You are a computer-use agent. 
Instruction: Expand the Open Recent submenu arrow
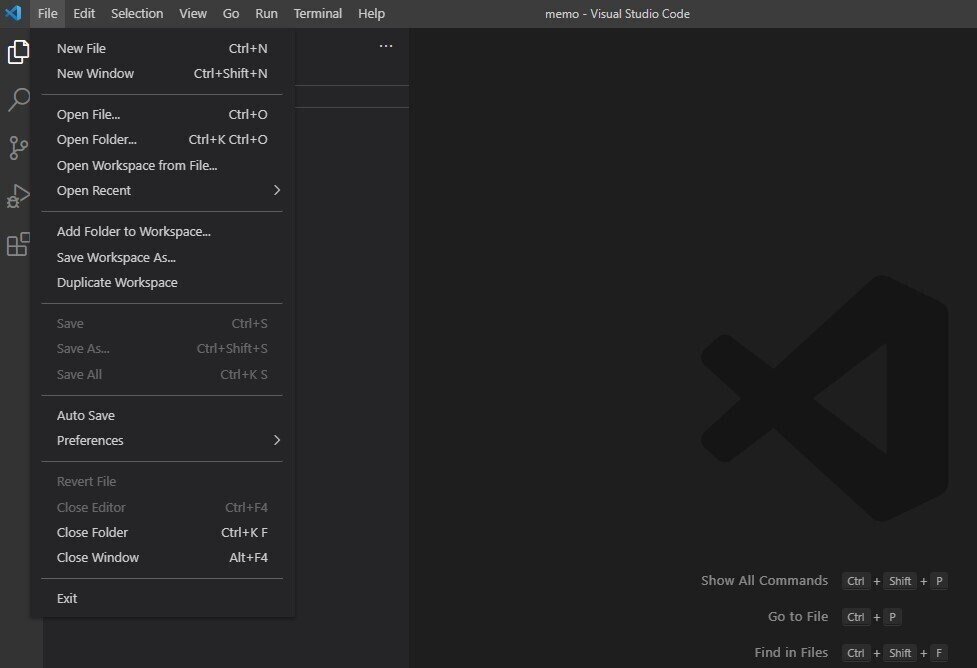click(277, 190)
